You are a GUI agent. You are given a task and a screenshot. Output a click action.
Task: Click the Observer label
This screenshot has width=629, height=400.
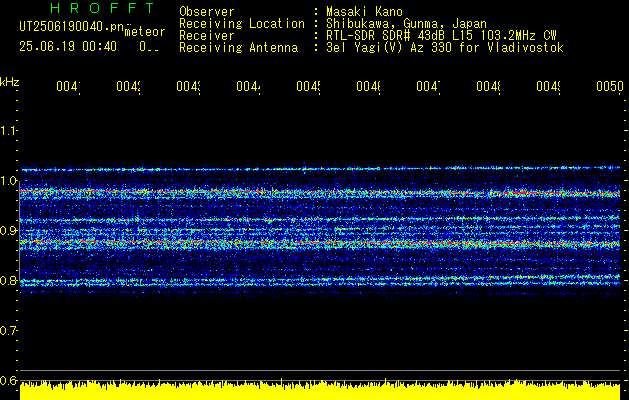(207, 11)
